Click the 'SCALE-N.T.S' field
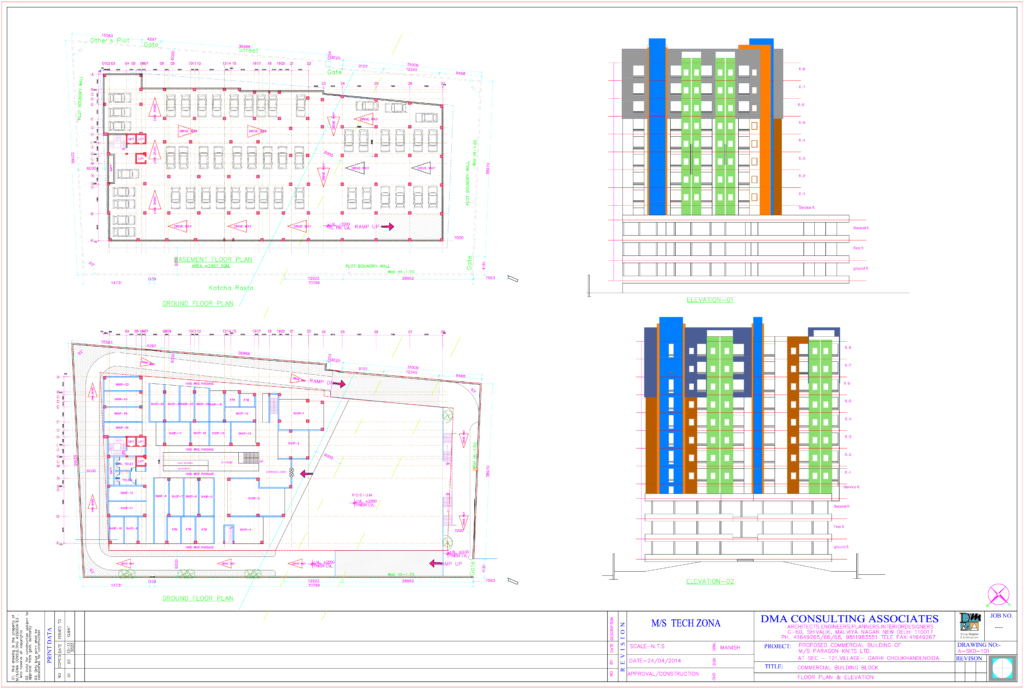Image resolution: width=1024 pixels, height=689 pixels. pyautogui.click(x=647, y=647)
